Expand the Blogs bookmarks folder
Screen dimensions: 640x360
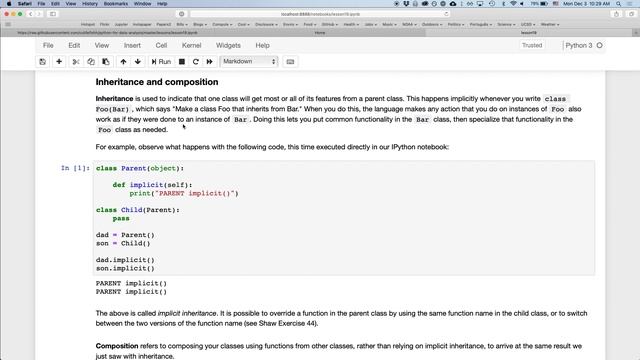click(199, 24)
